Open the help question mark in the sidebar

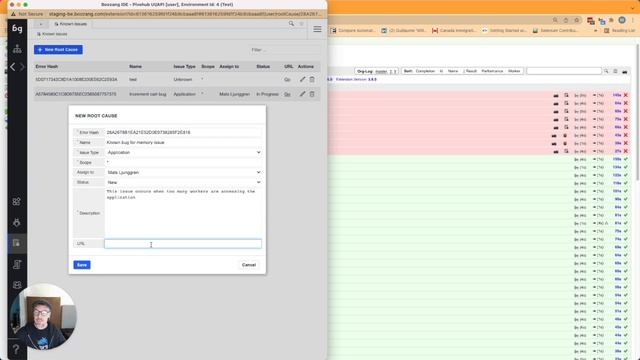click(16, 349)
